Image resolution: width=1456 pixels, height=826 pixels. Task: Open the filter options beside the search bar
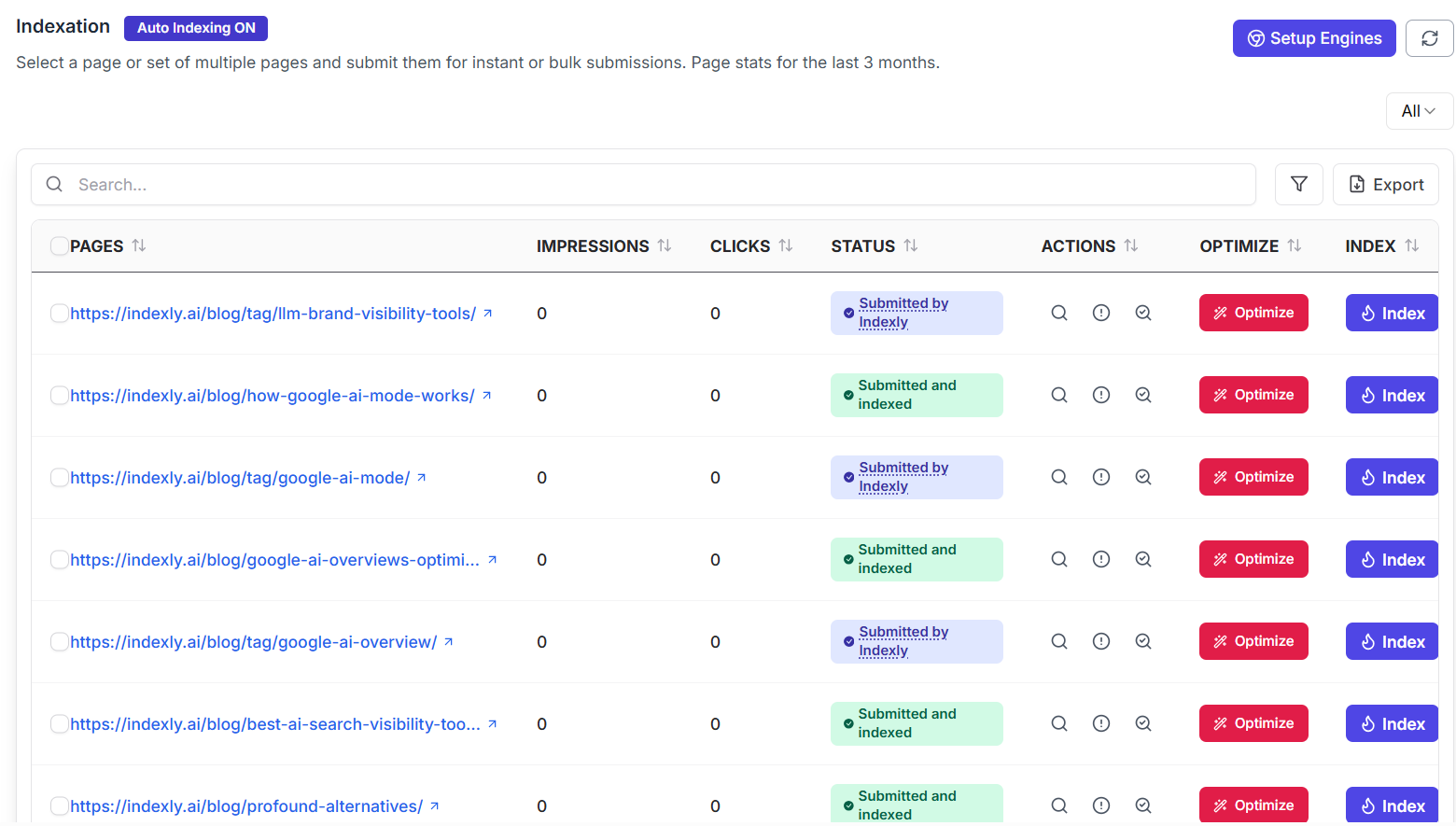(1298, 184)
